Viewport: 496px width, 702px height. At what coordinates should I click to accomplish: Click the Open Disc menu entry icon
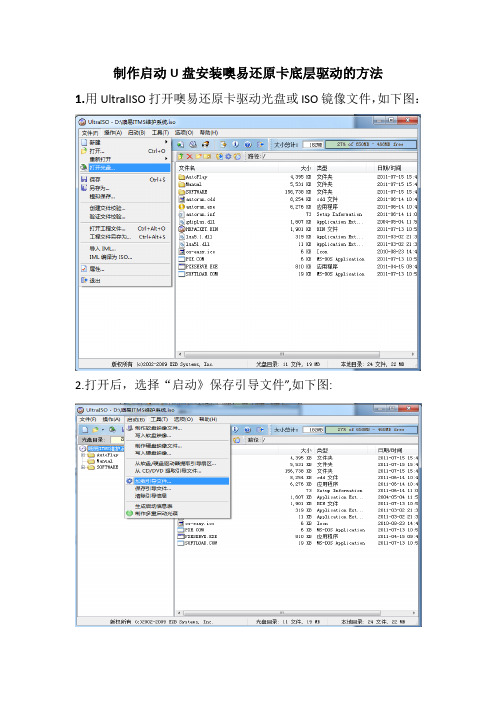point(84,167)
